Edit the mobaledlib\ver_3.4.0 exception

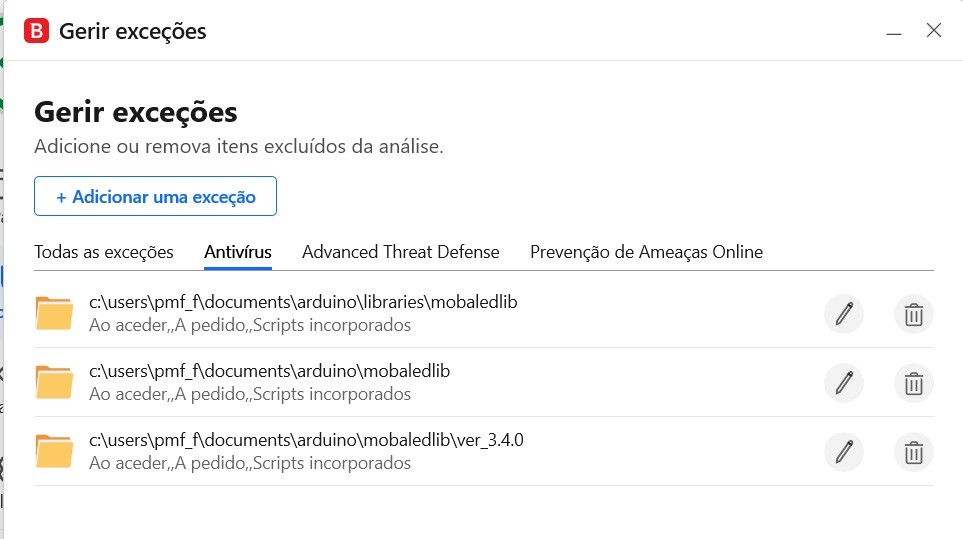(x=843, y=452)
